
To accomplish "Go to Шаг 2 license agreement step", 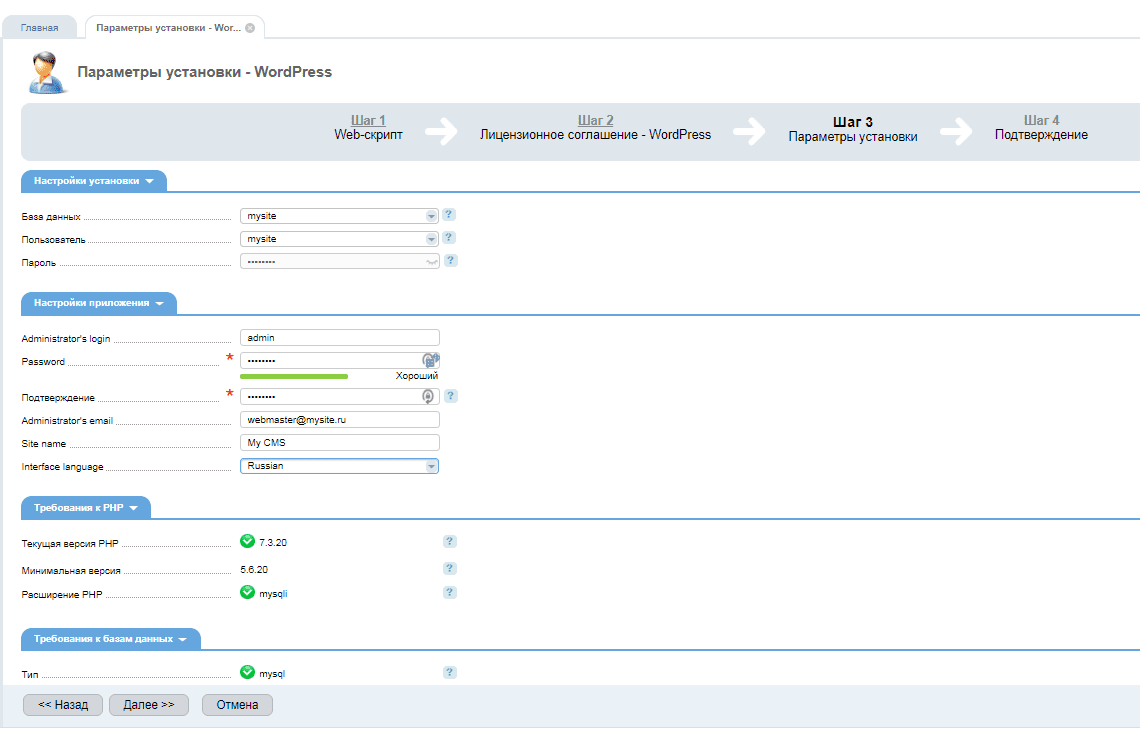I will (595, 127).
